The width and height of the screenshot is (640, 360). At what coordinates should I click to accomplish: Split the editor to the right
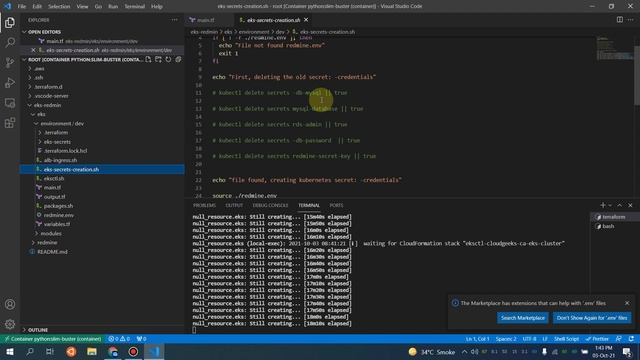620,20
